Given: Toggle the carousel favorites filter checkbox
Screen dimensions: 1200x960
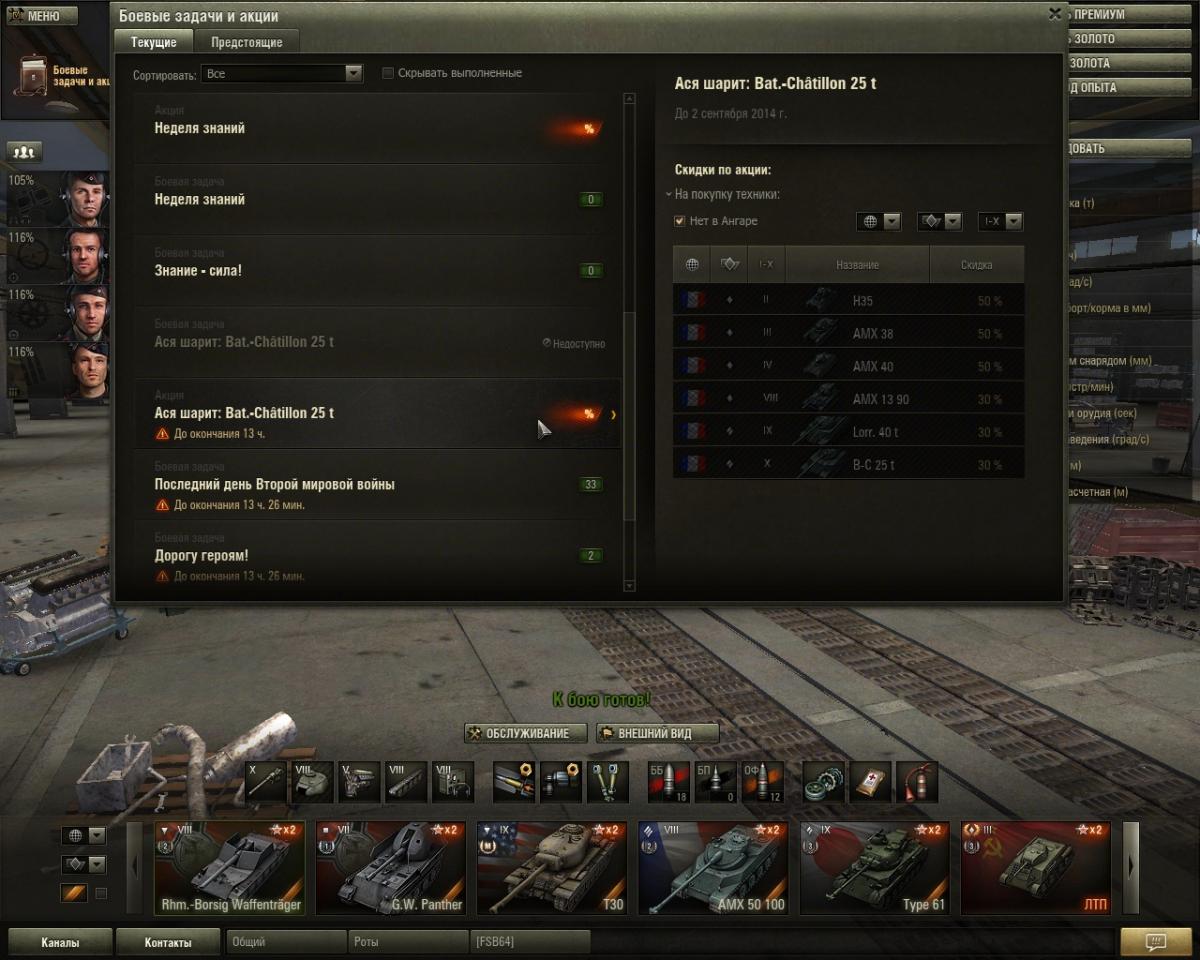Looking at the screenshot, I should coord(100,893).
